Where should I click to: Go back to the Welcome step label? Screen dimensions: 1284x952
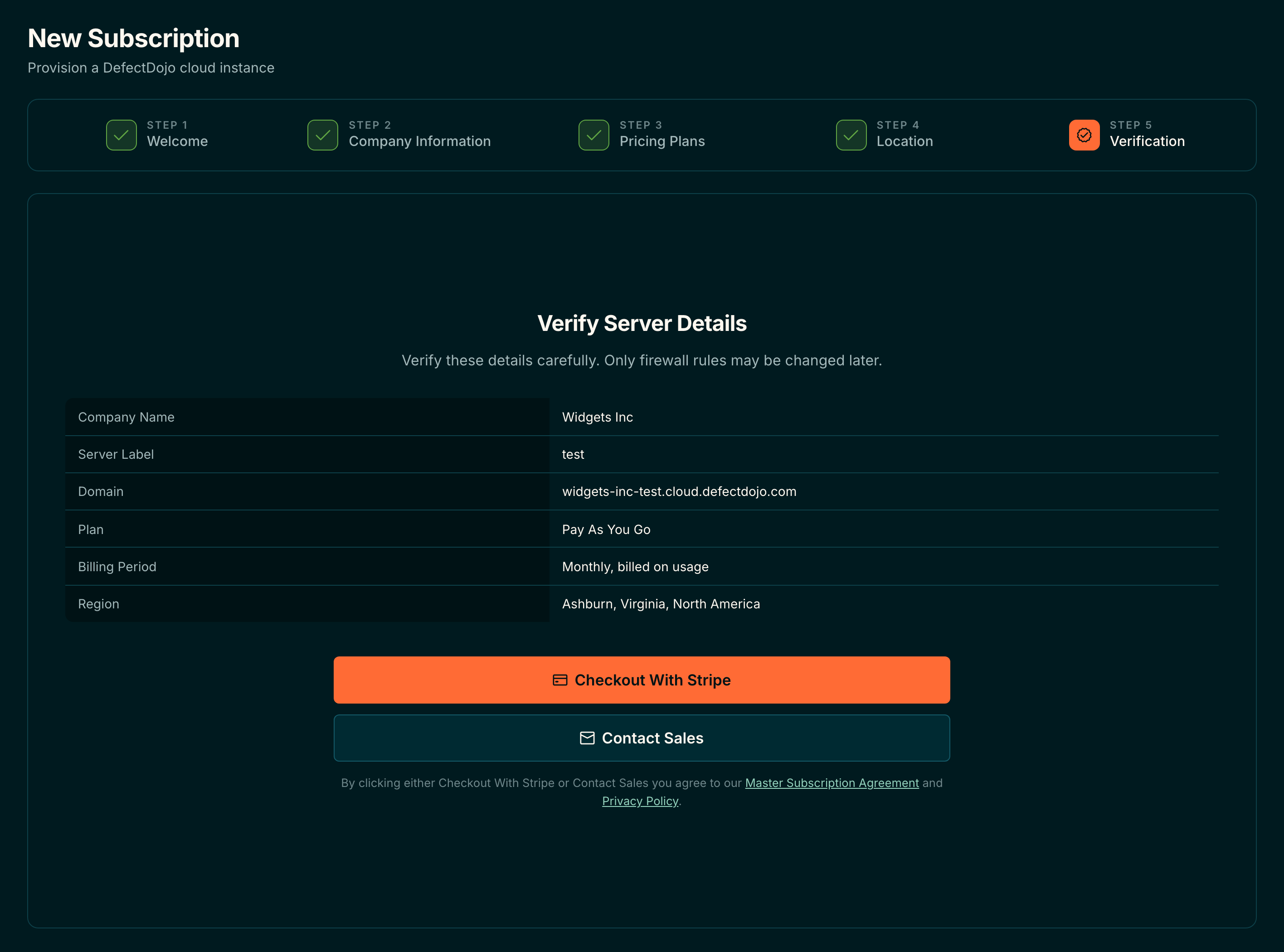(177, 141)
